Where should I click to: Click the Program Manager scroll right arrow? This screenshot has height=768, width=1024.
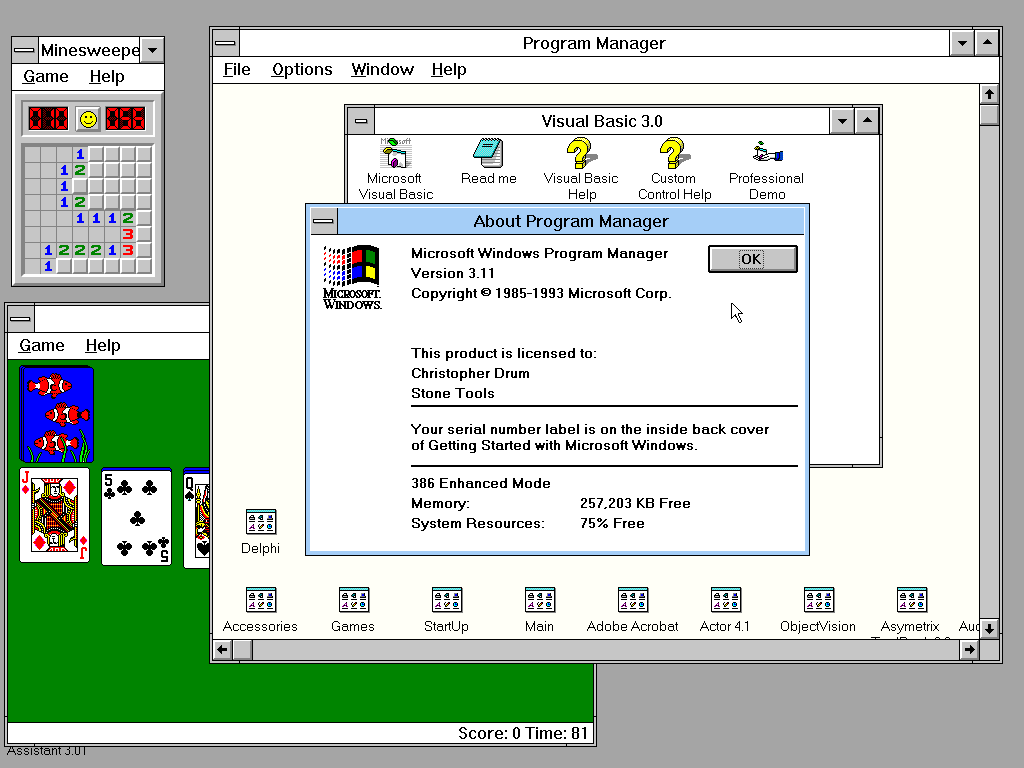coord(969,650)
